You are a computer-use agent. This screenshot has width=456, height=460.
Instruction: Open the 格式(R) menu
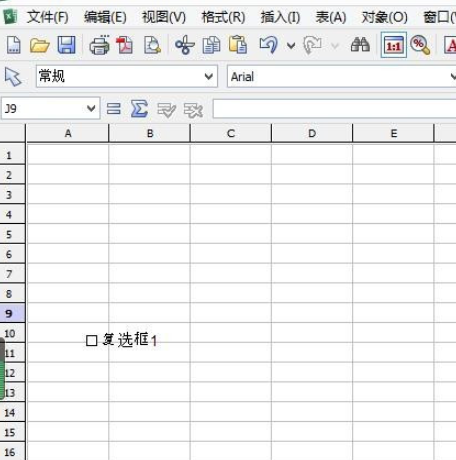(x=223, y=17)
